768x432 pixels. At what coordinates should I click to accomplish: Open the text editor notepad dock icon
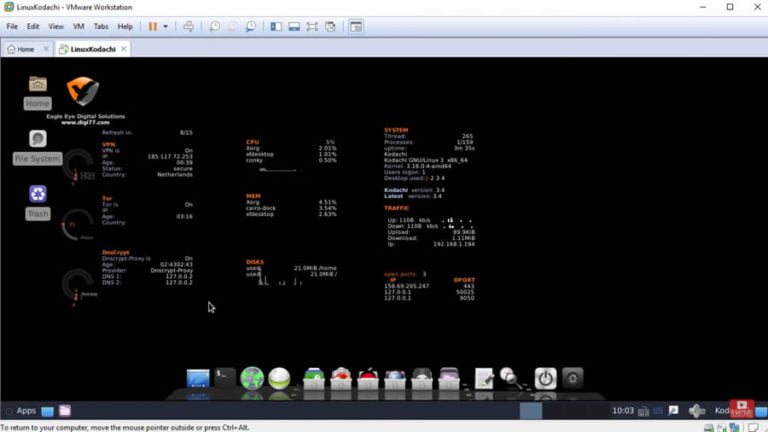click(x=484, y=378)
